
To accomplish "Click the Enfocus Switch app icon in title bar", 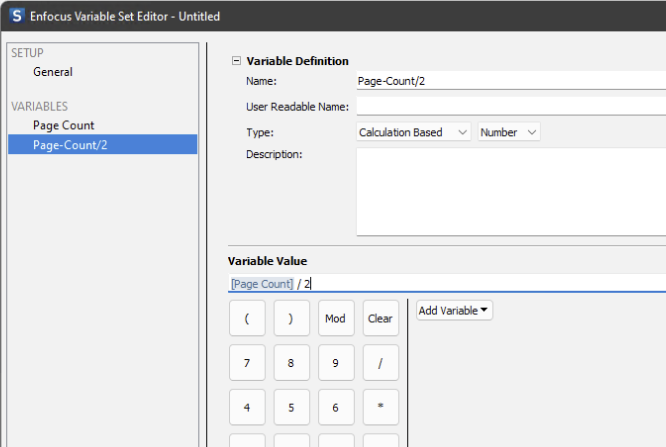I will pyautogui.click(x=17, y=16).
